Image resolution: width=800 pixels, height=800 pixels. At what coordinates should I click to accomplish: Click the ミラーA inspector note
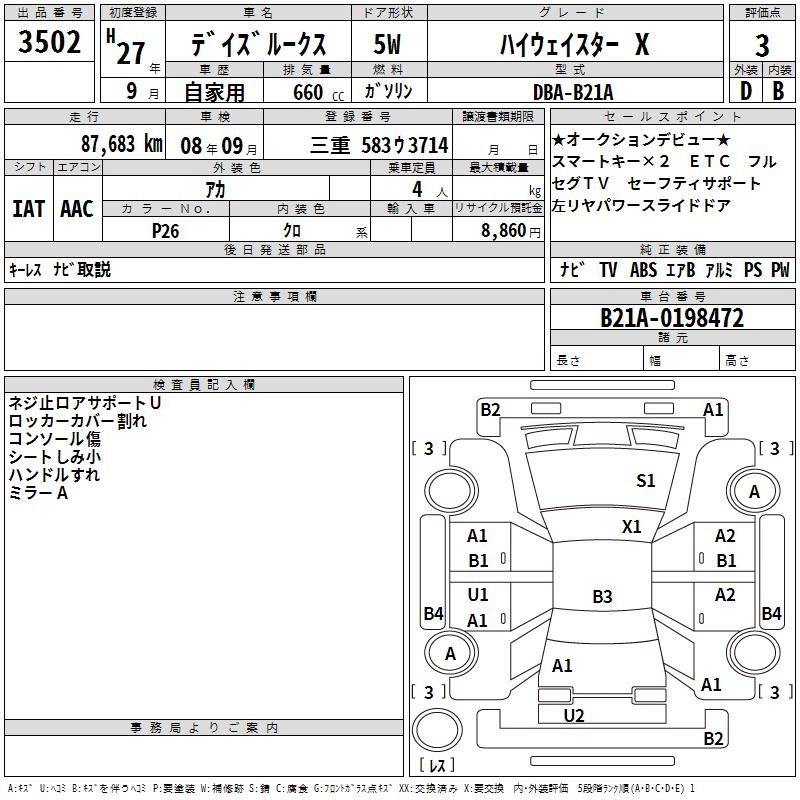pyautogui.click(x=38, y=493)
